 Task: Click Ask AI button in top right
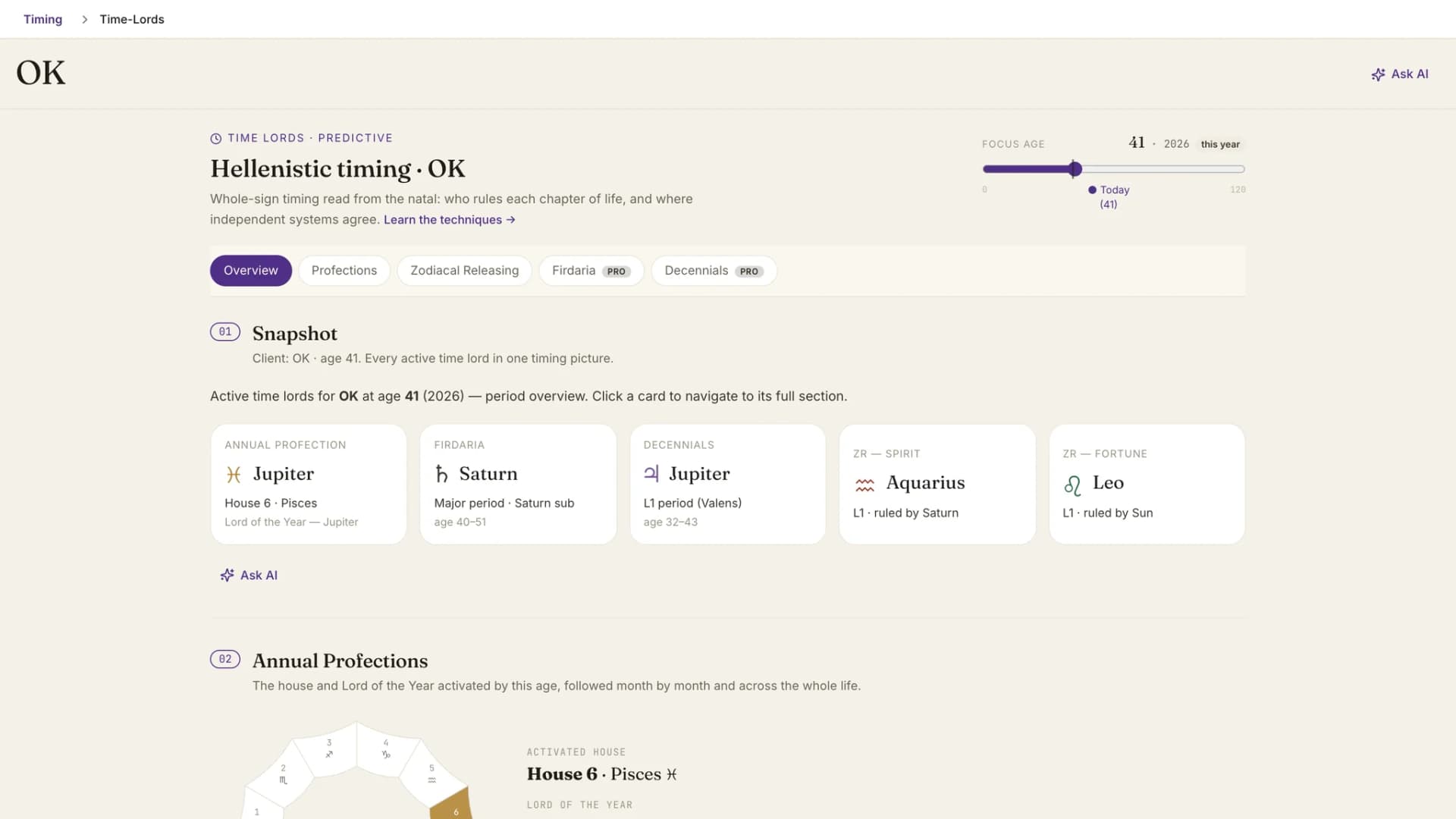coord(1400,74)
